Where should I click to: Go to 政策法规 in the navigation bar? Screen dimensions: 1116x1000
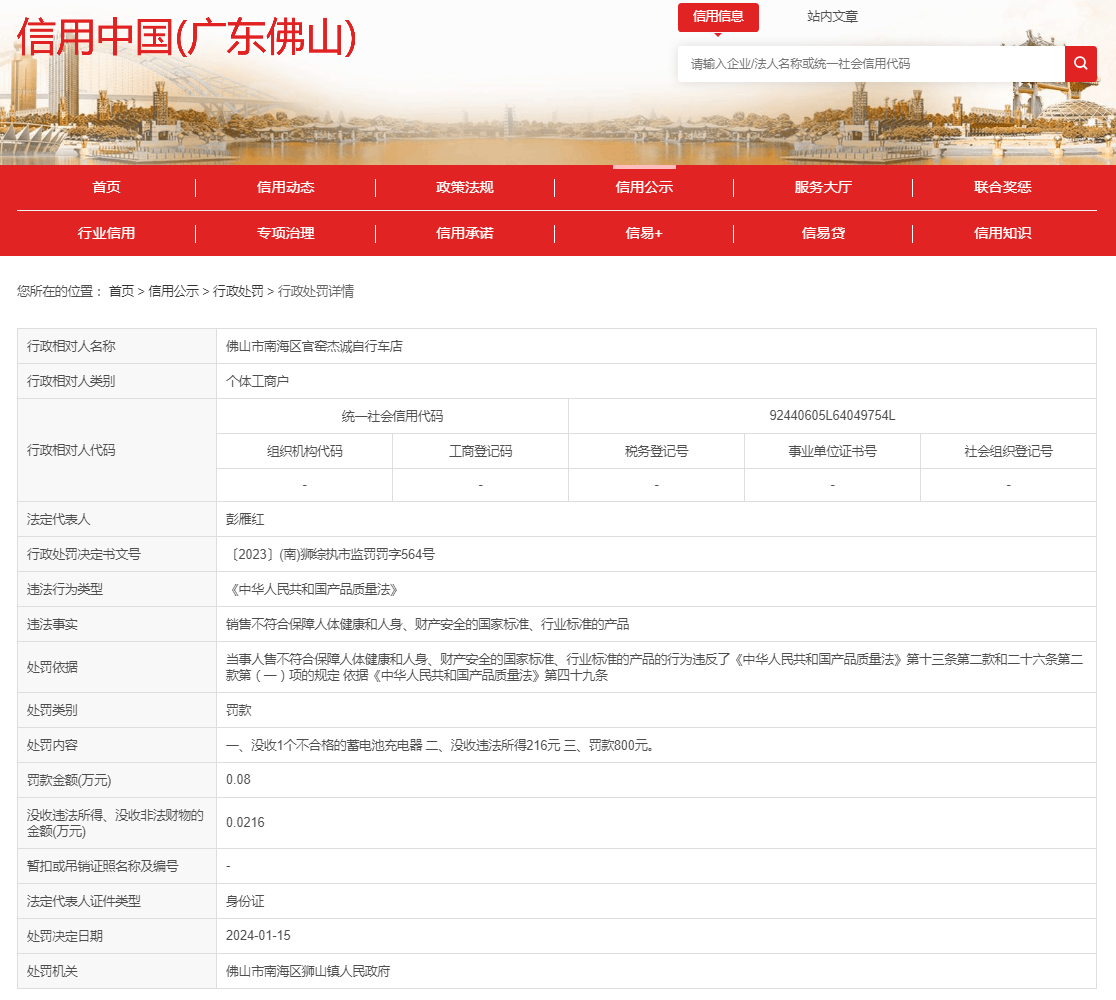tap(464, 187)
